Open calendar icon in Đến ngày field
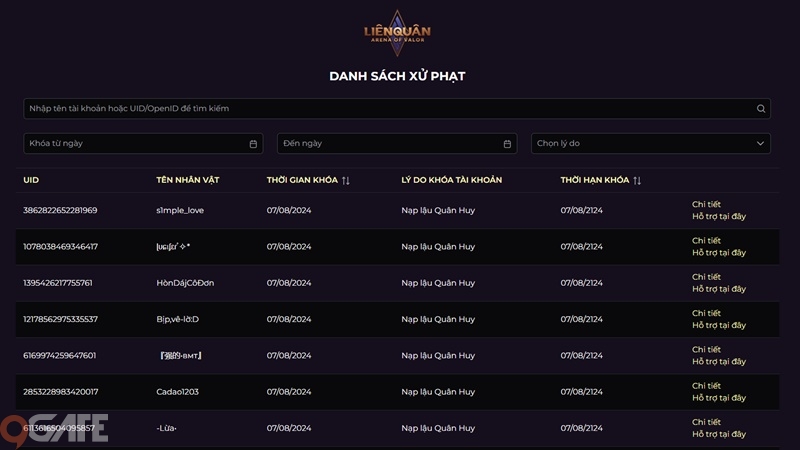Viewport: 800px width, 450px height. (x=507, y=144)
